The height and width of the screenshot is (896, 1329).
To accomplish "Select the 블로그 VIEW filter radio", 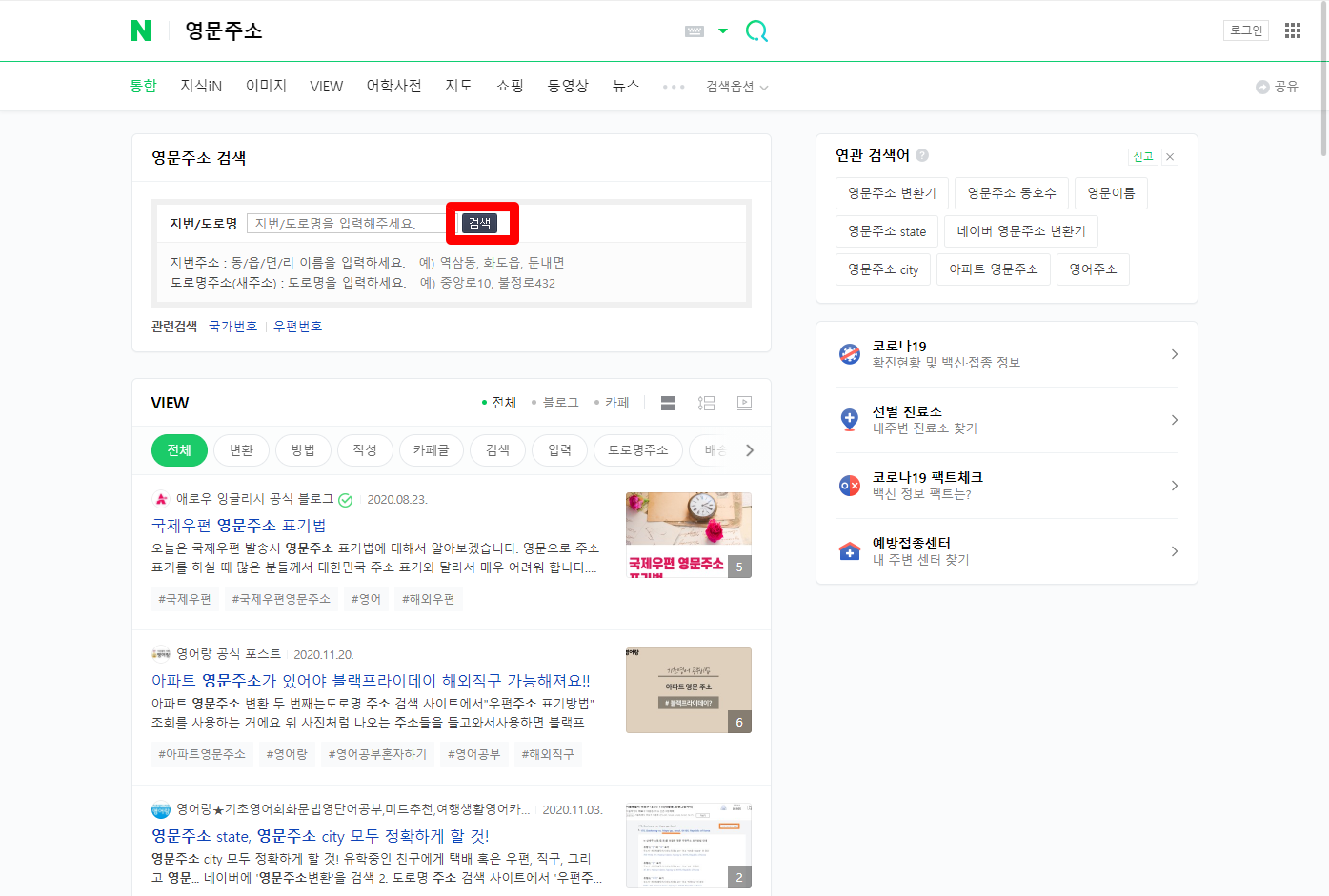I will click(x=555, y=403).
